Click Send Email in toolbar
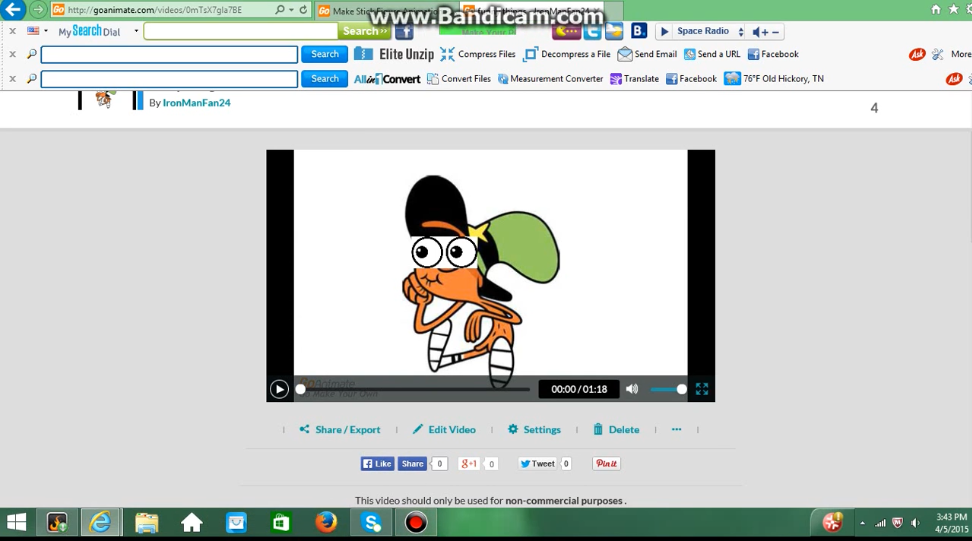This screenshot has height=541, width=972. coord(647,55)
